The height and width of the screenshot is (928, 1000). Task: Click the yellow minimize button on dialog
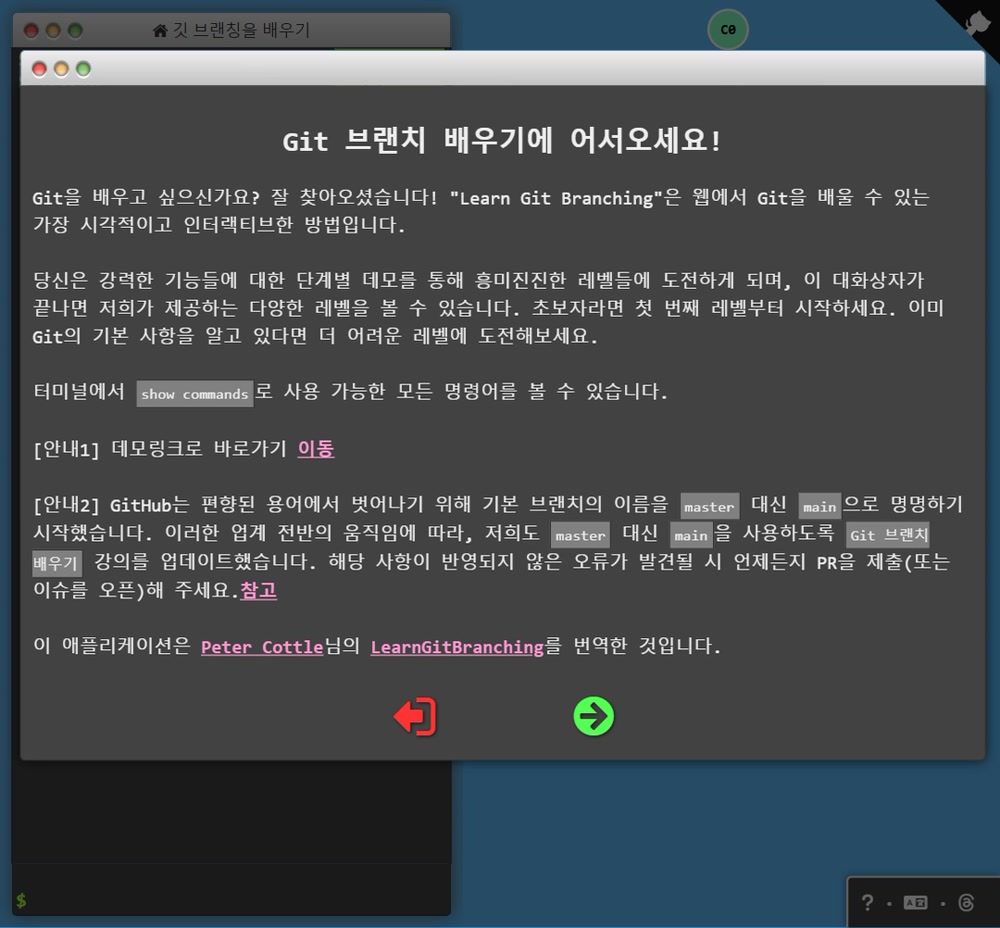[61, 69]
